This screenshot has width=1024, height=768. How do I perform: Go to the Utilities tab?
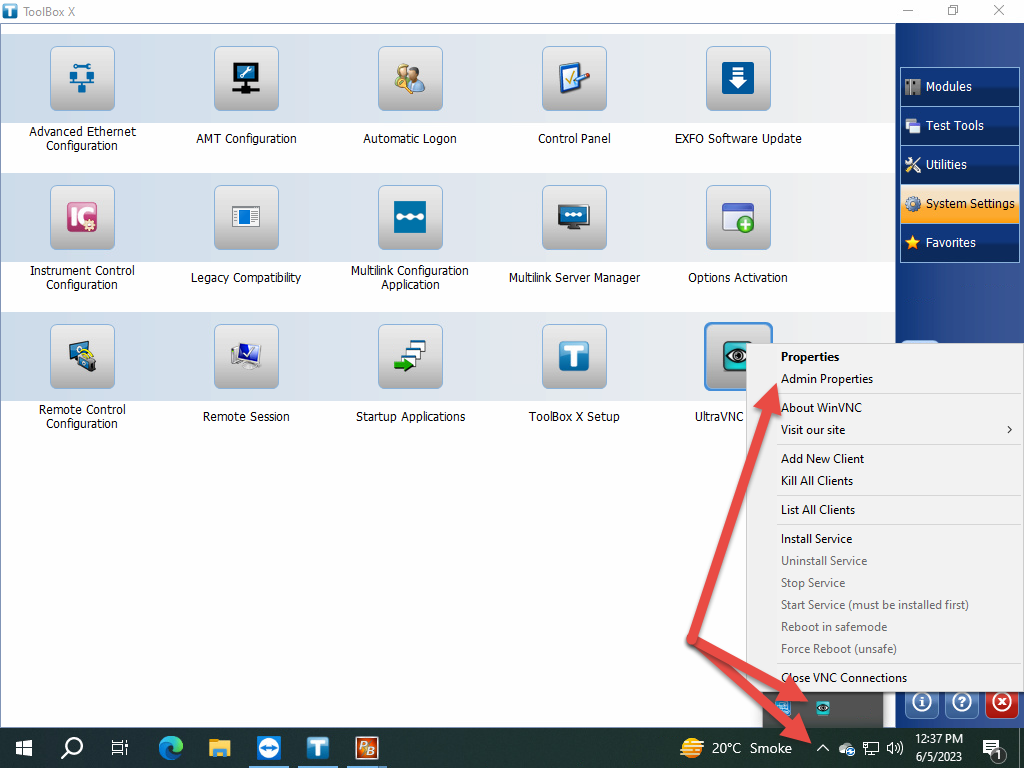coord(959,165)
